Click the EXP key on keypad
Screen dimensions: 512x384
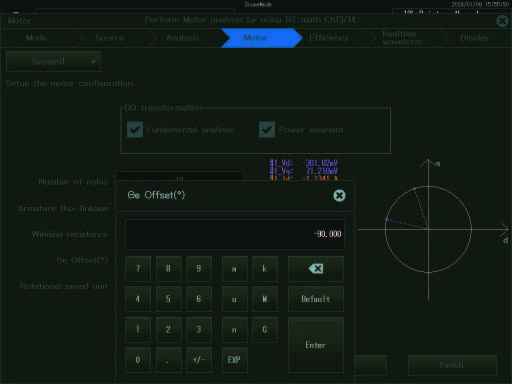click(x=235, y=360)
